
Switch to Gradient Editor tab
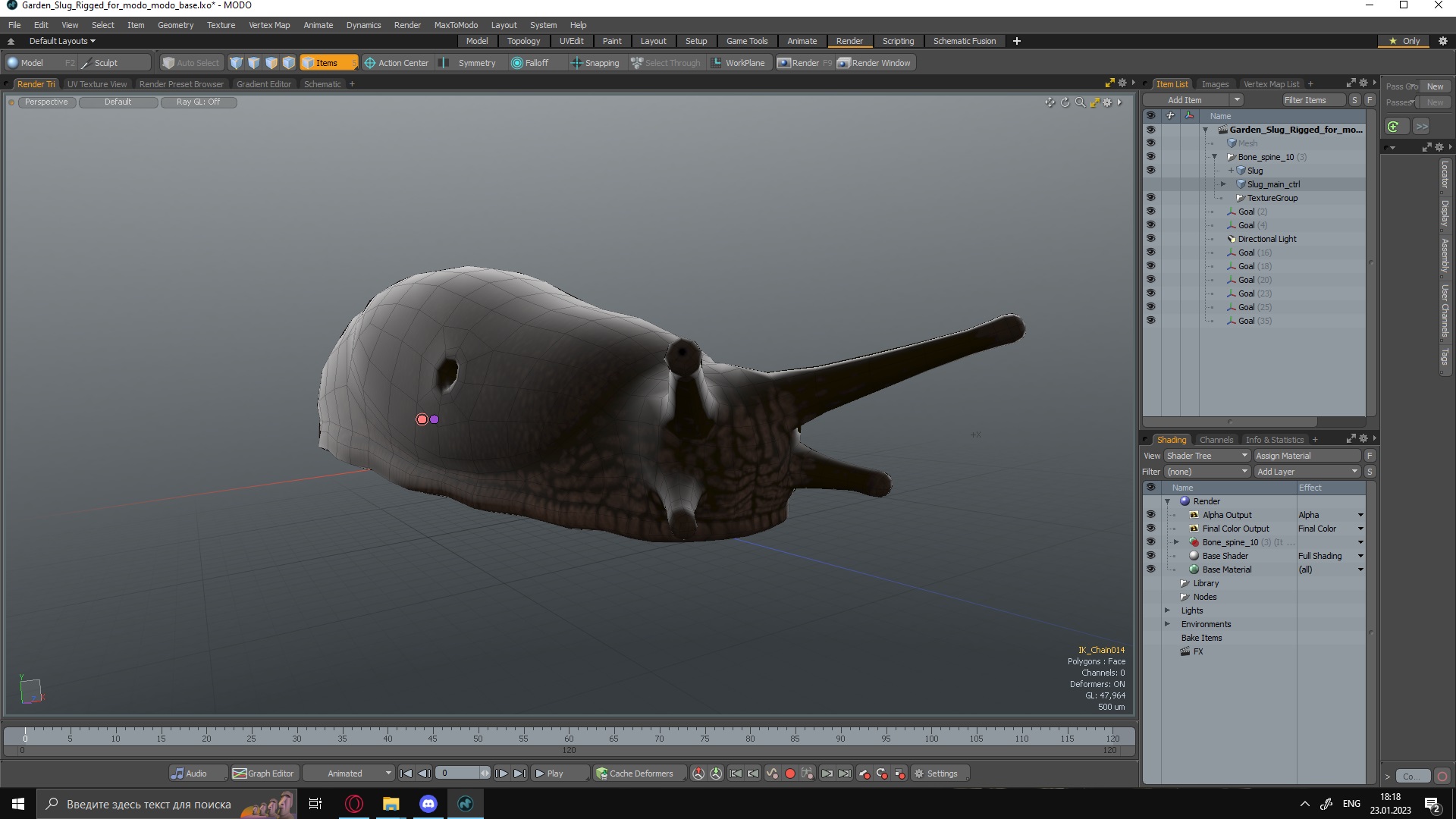pos(263,84)
